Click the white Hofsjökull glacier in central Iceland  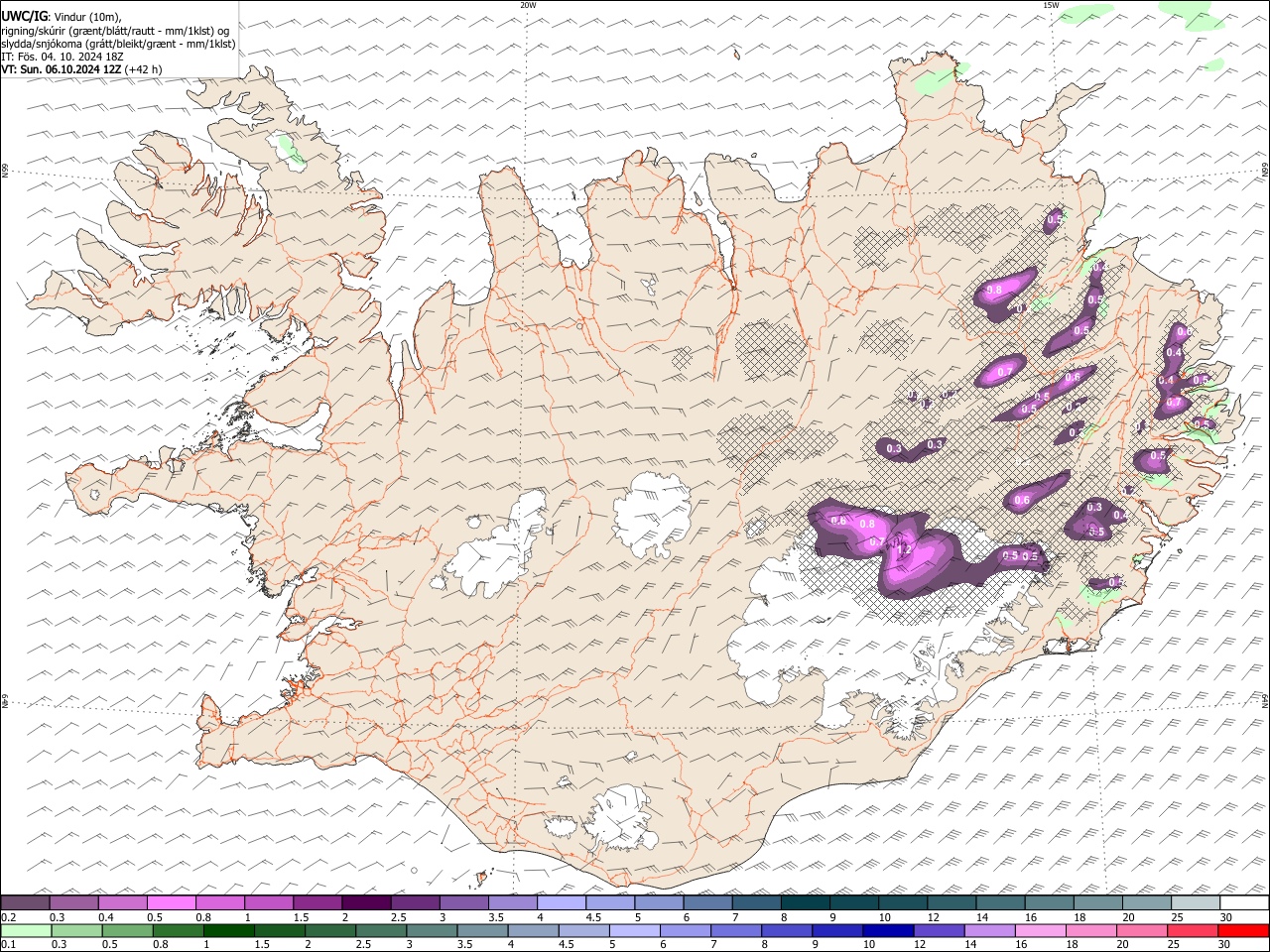pos(653,514)
